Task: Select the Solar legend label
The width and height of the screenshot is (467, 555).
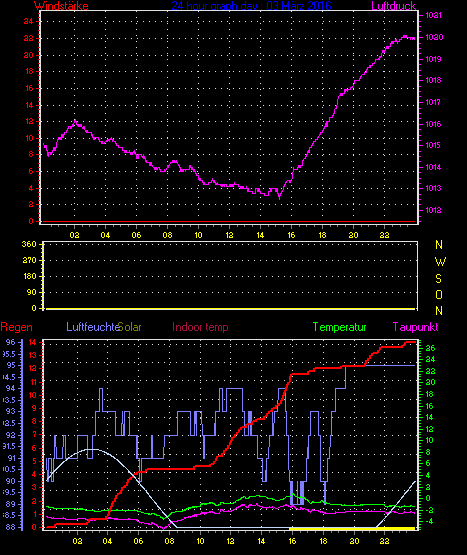Action: [130, 327]
